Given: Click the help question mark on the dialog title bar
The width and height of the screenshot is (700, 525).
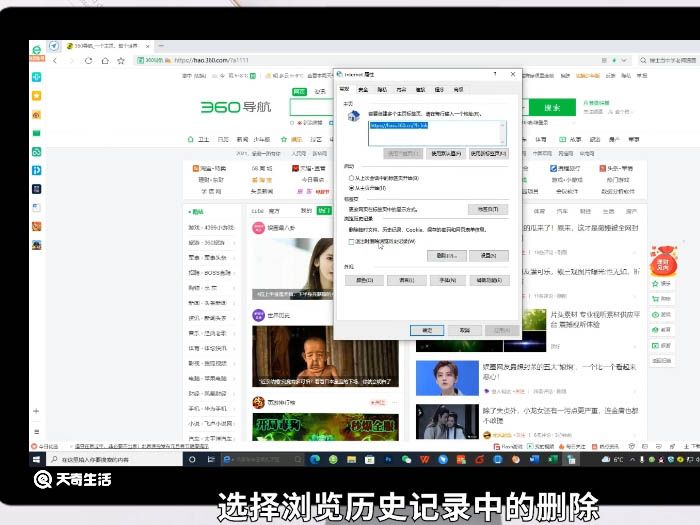Looking at the screenshot, I should pyautogui.click(x=495, y=74).
